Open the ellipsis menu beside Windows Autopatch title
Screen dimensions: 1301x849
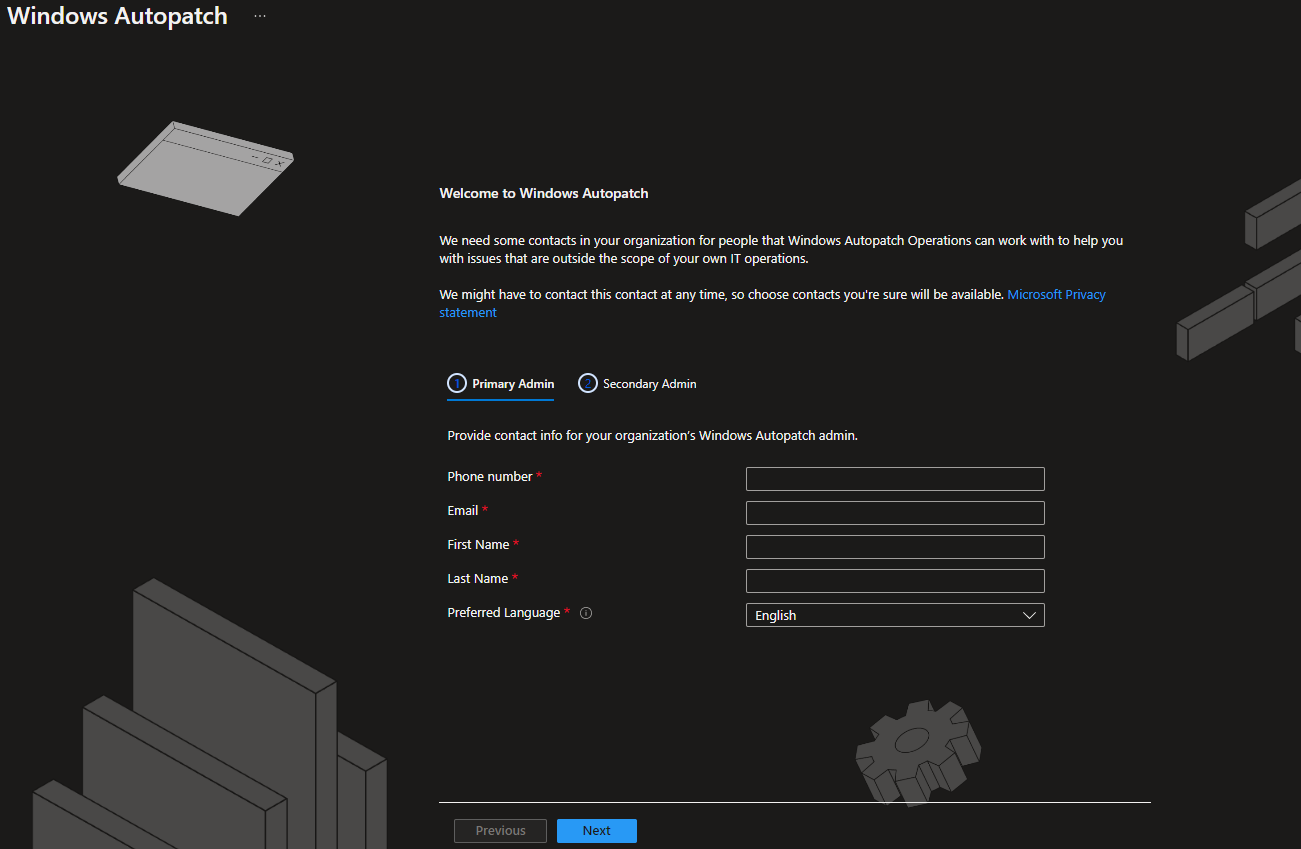(260, 16)
